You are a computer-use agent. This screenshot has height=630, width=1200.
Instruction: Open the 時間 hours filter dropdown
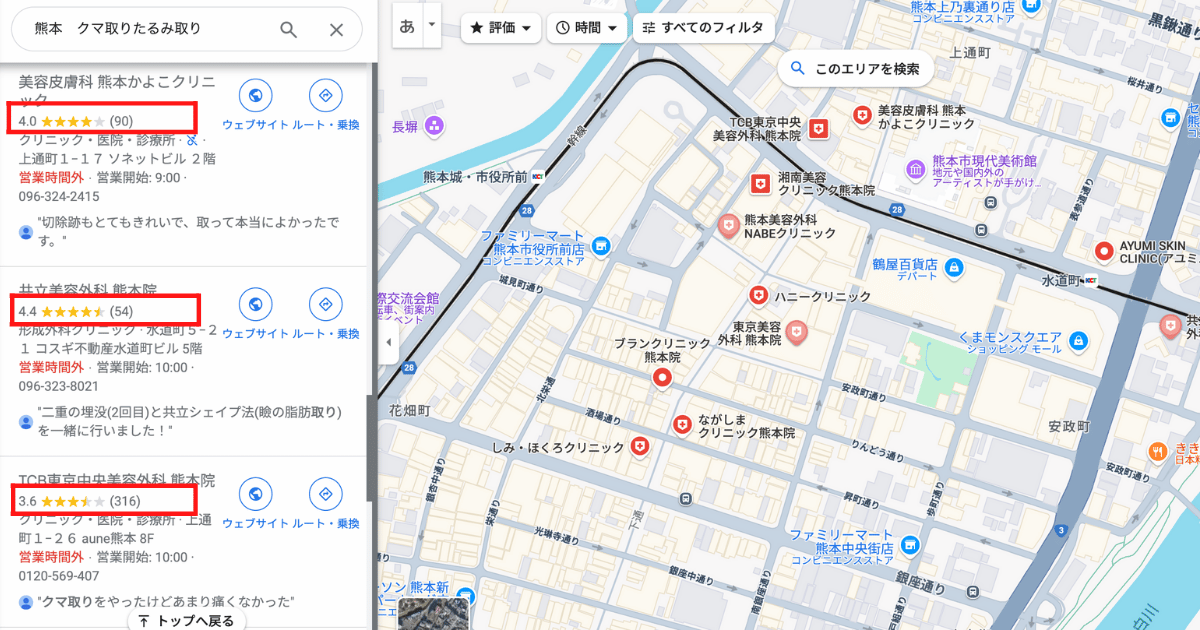click(588, 27)
